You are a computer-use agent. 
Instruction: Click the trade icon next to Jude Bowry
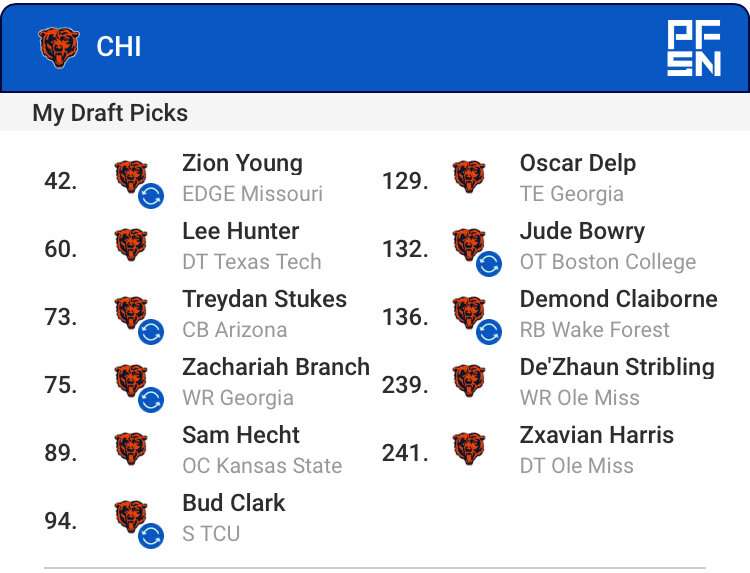coord(489,263)
